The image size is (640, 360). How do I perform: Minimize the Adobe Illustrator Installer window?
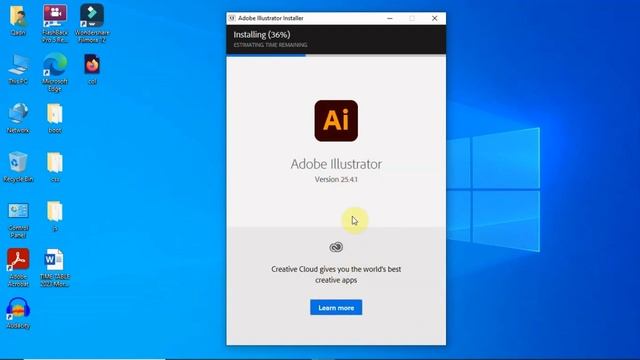pyautogui.click(x=390, y=18)
